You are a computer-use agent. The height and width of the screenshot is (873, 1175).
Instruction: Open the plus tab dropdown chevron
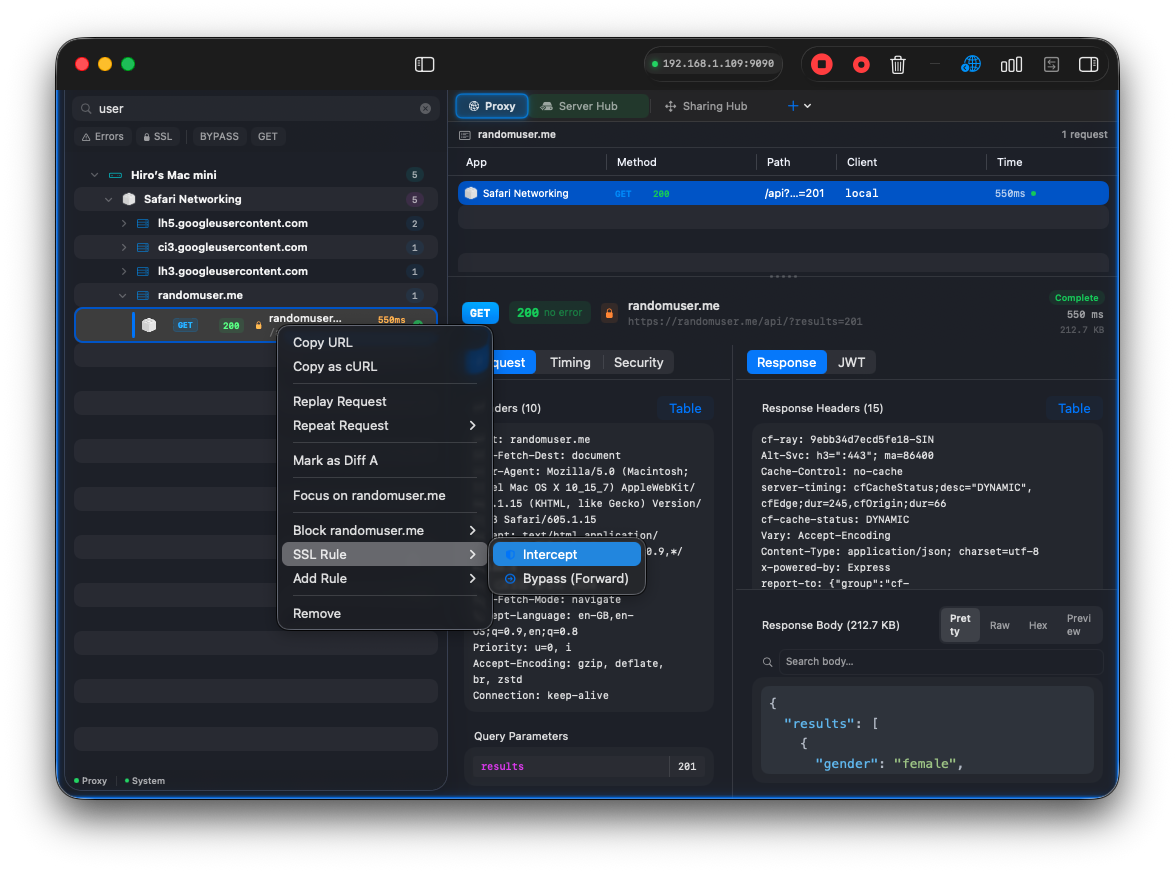[808, 106]
